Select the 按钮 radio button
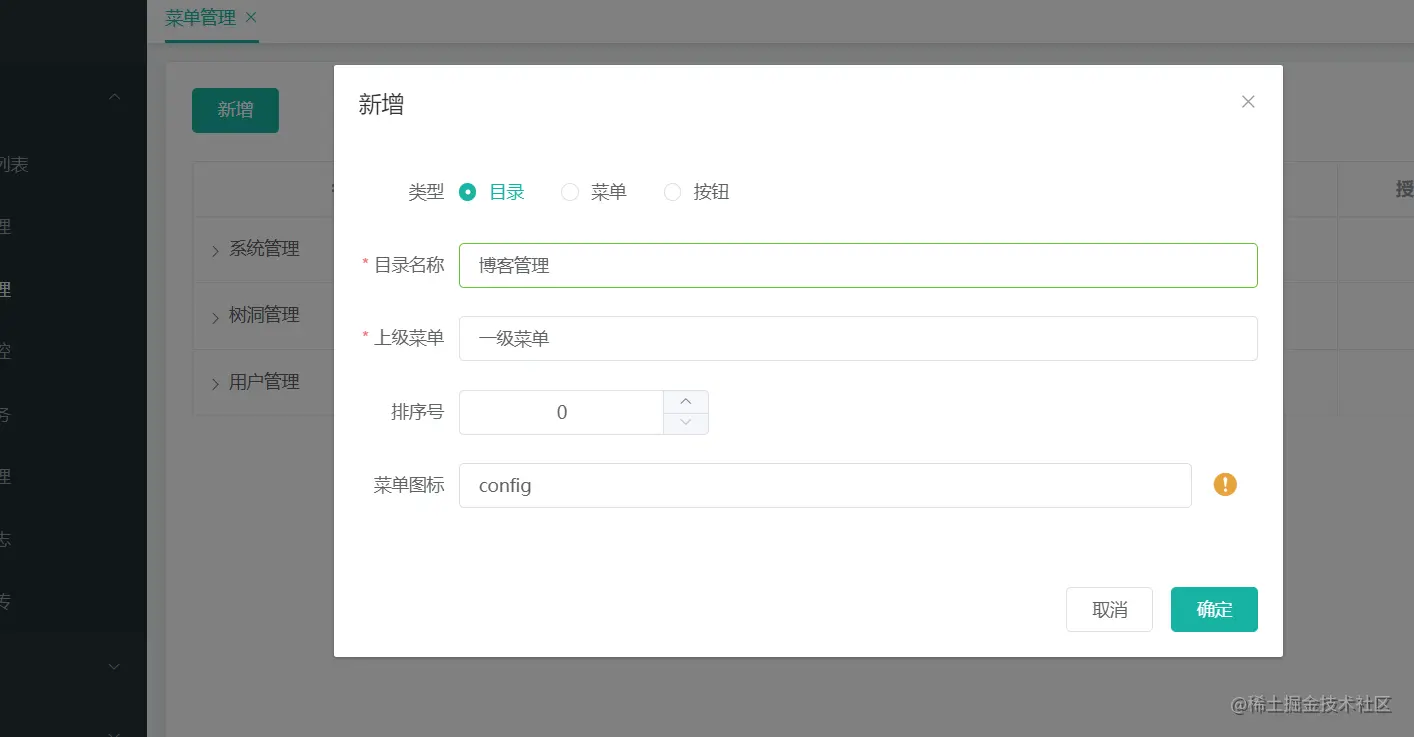Image resolution: width=1414 pixels, height=737 pixels. pos(672,192)
